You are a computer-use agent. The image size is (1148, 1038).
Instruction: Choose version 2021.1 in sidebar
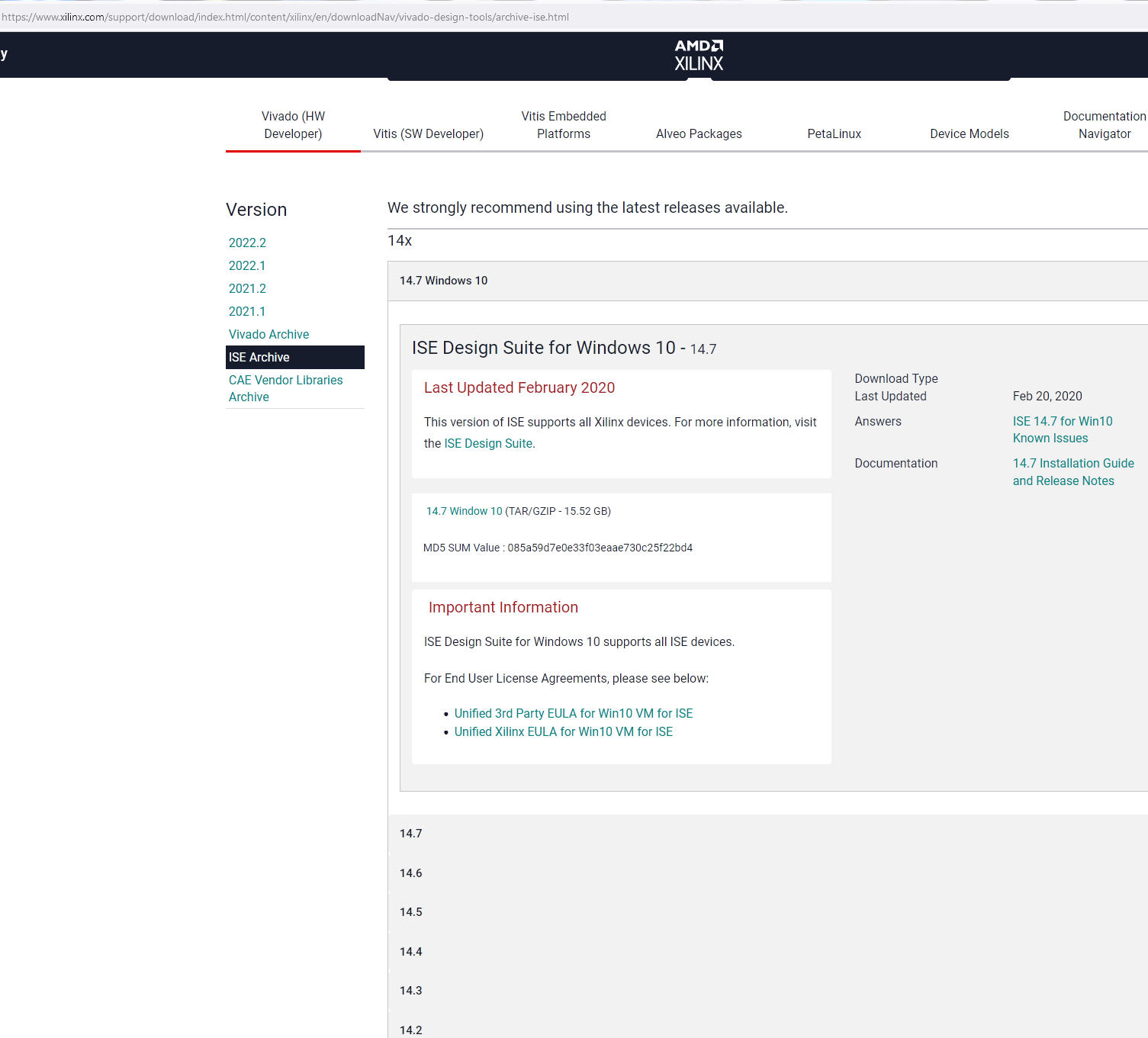pyautogui.click(x=247, y=311)
